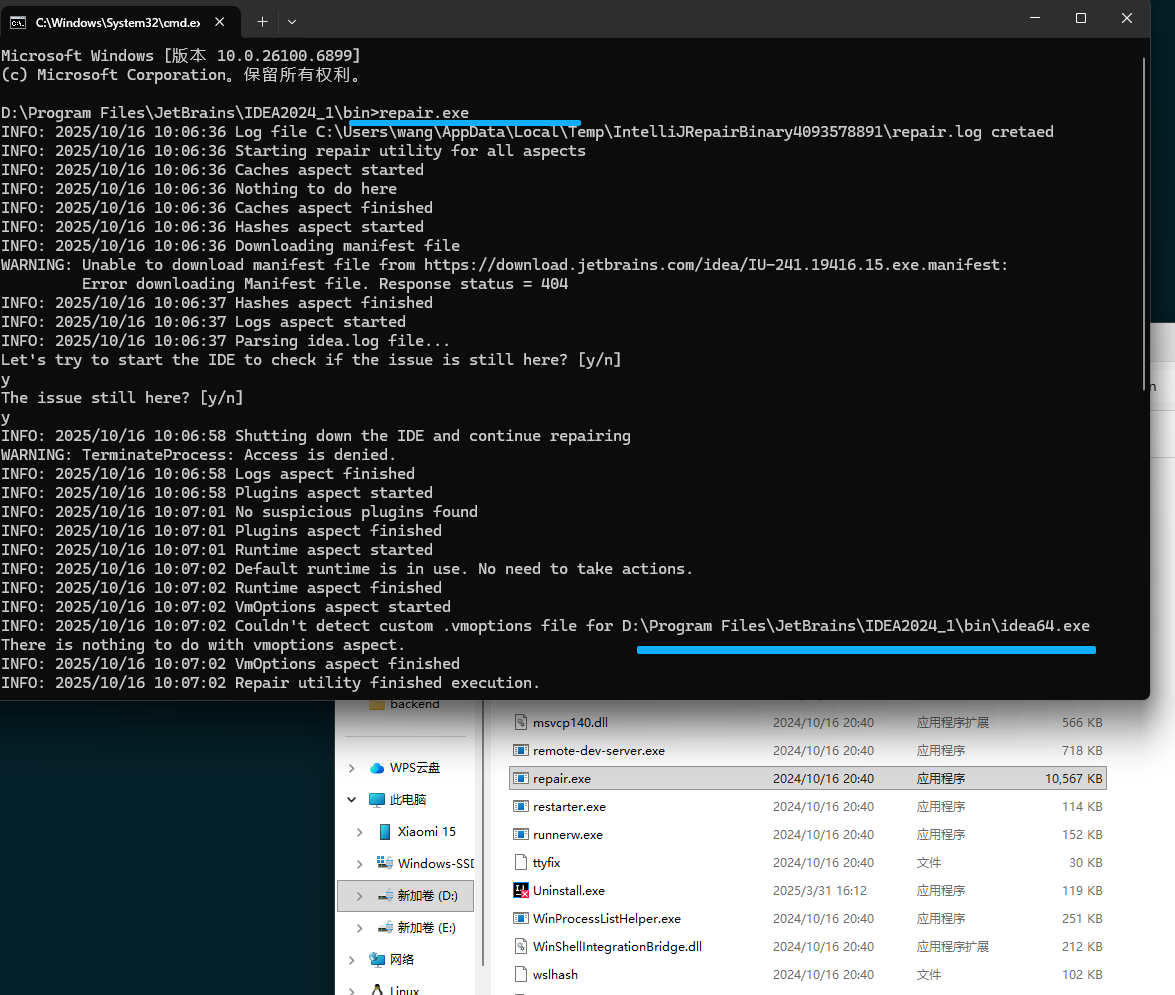The height and width of the screenshot is (995, 1175).
Task: Click 网络 network icon in sidebar
Action: point(377,959)
